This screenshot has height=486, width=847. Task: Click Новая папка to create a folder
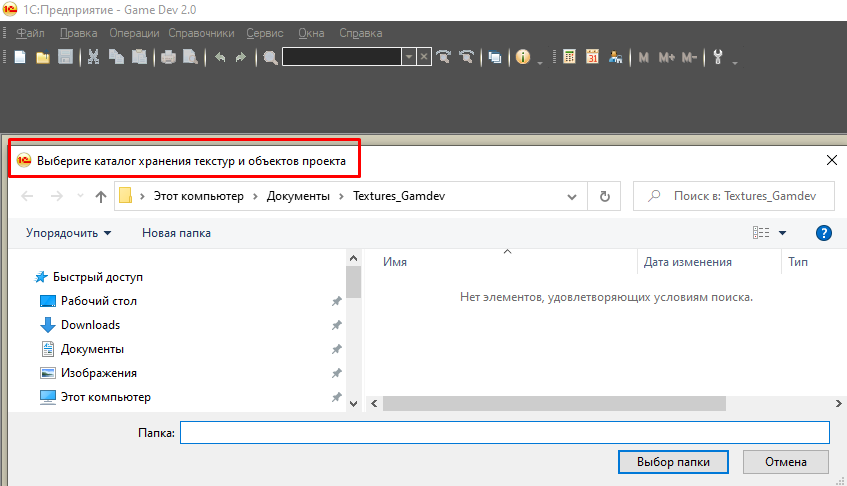pos(176,233)
